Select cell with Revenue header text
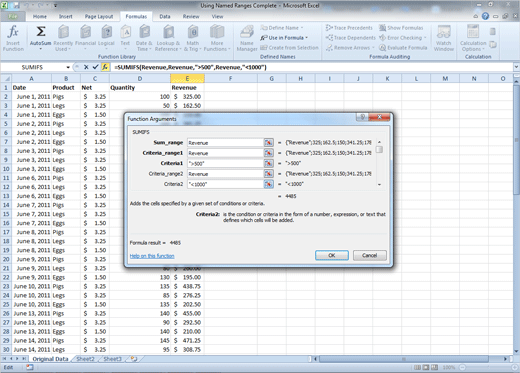 point(187,88)
